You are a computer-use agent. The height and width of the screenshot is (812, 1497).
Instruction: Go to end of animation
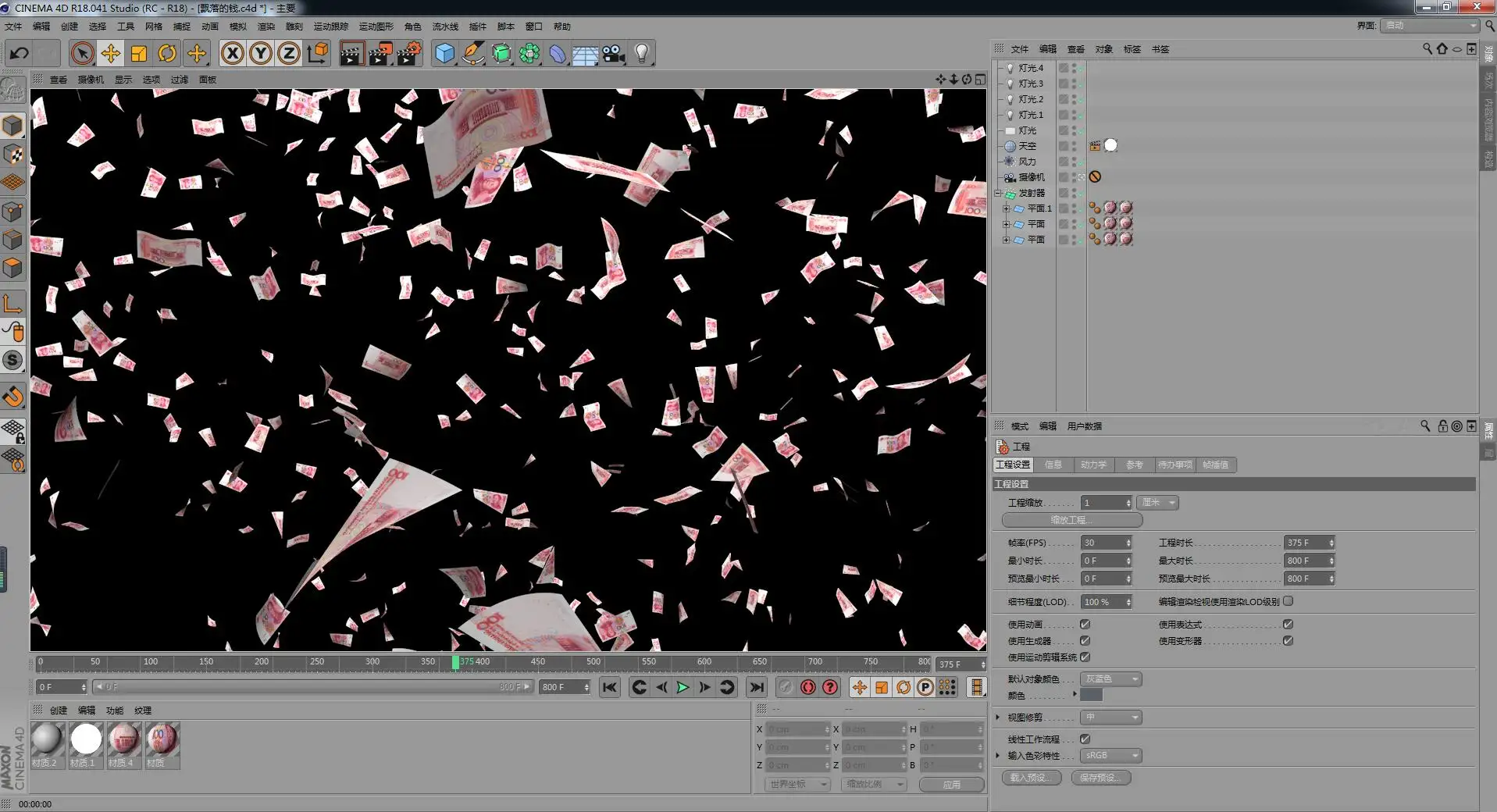pos(756,687)
